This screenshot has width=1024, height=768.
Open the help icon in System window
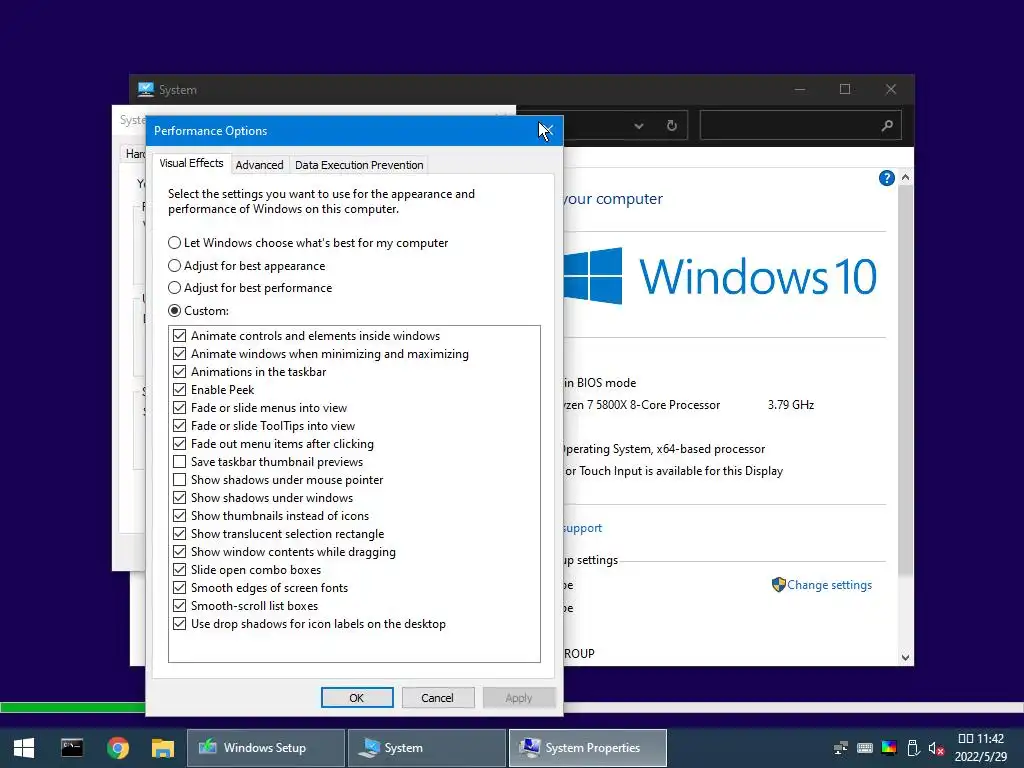pyautogui.click(x=886, y=178)
